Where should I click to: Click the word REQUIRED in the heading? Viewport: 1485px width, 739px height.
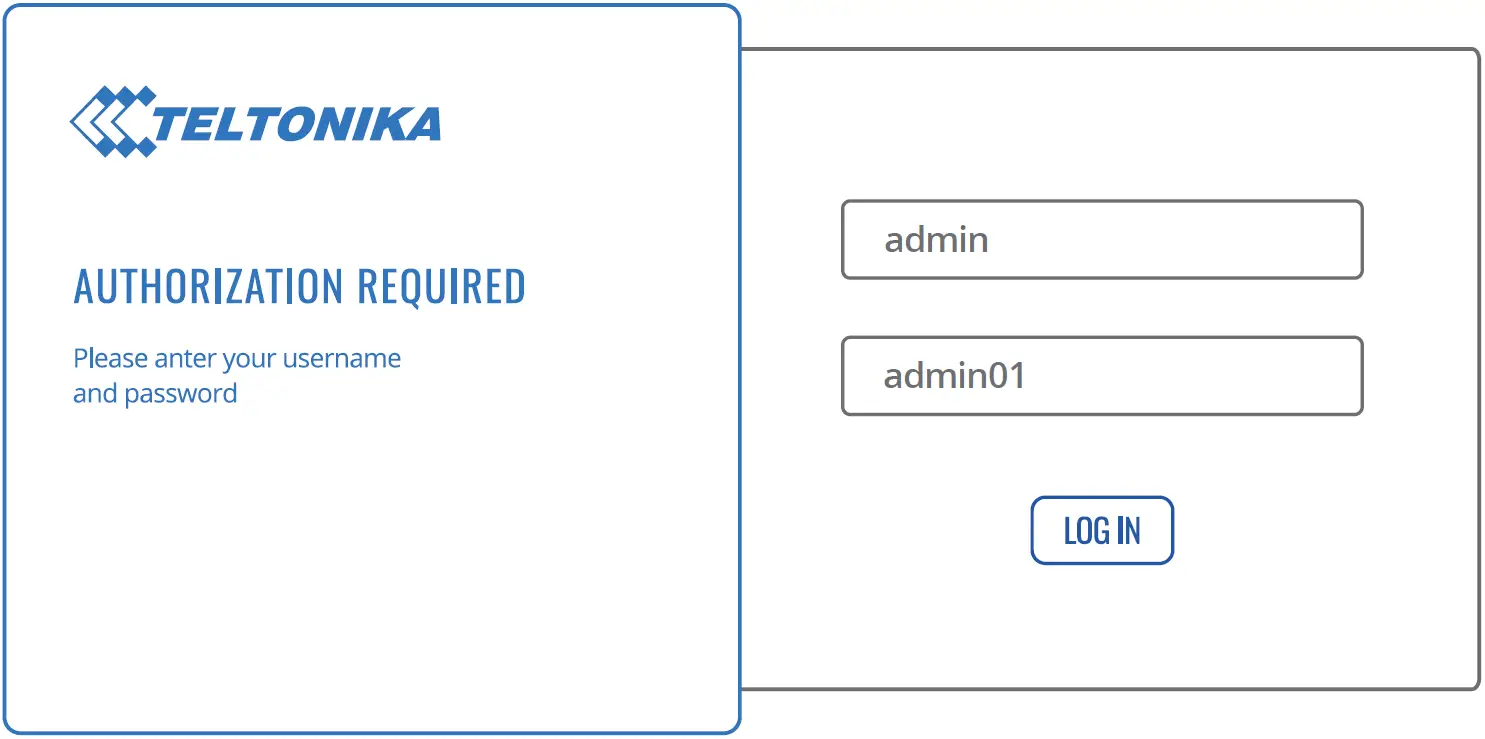click(x=441, y=287)
